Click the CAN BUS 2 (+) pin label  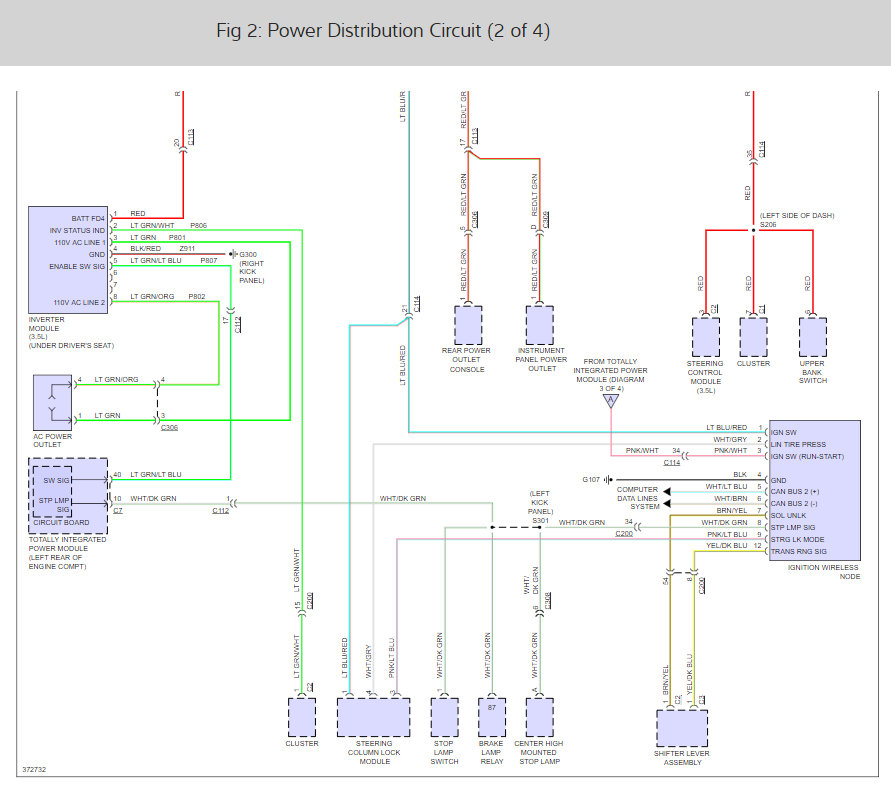(x=795, y=492)
